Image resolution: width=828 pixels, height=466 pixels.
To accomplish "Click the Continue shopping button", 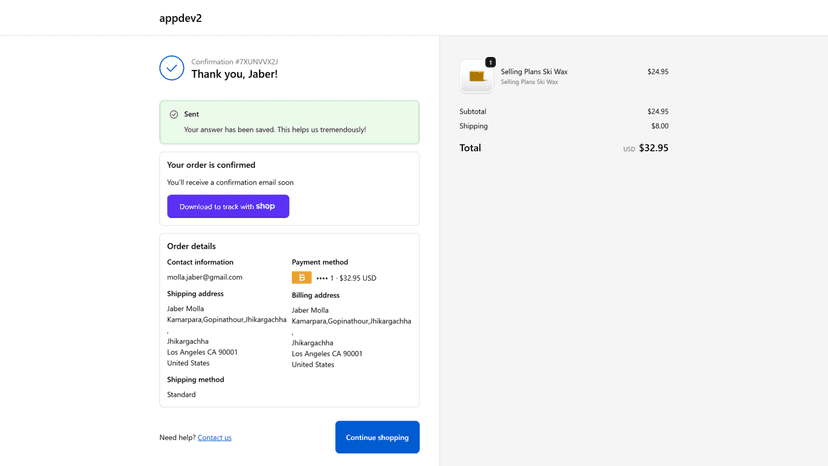I will point(377,437).
